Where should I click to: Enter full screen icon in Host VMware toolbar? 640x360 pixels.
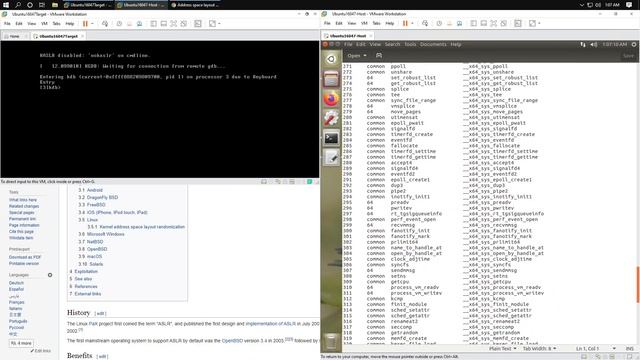(x=493, y=24)
